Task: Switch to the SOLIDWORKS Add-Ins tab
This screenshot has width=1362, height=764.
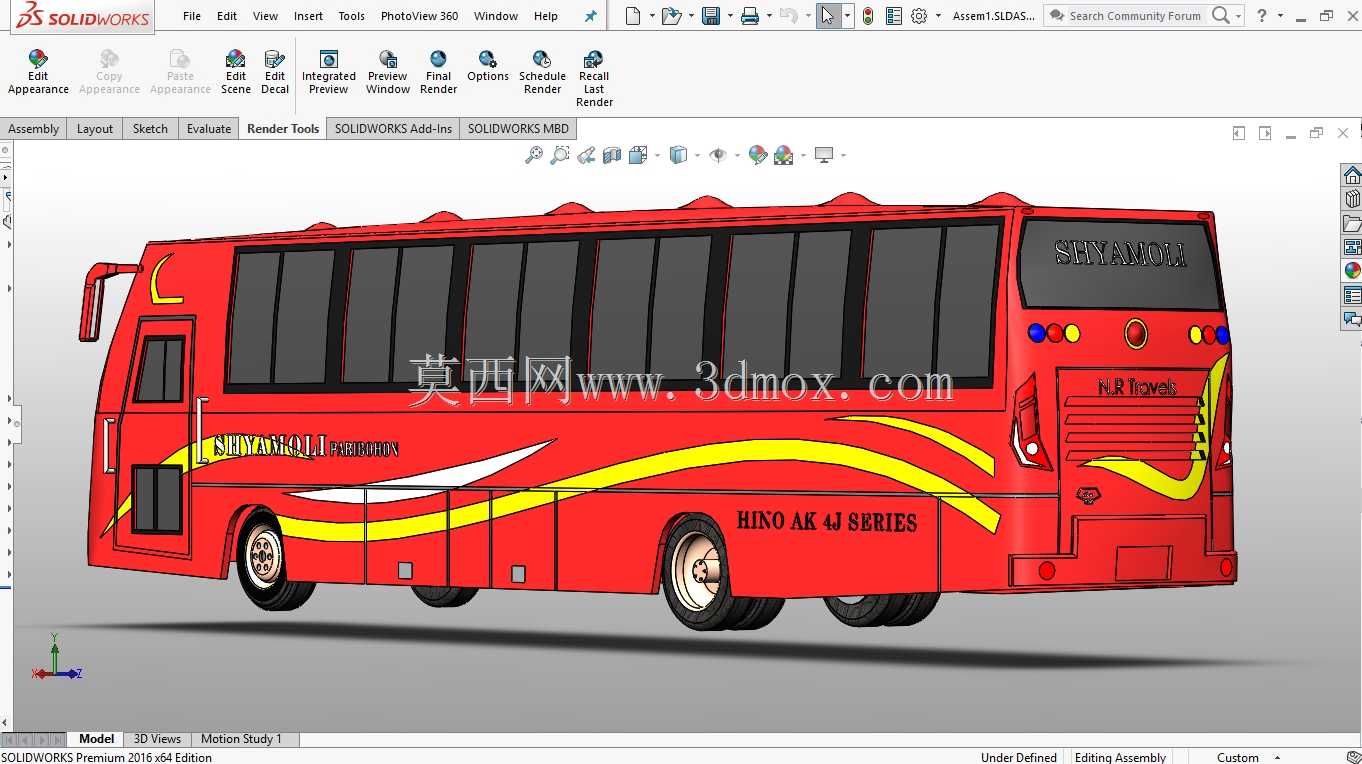Action: click(393, 128)
